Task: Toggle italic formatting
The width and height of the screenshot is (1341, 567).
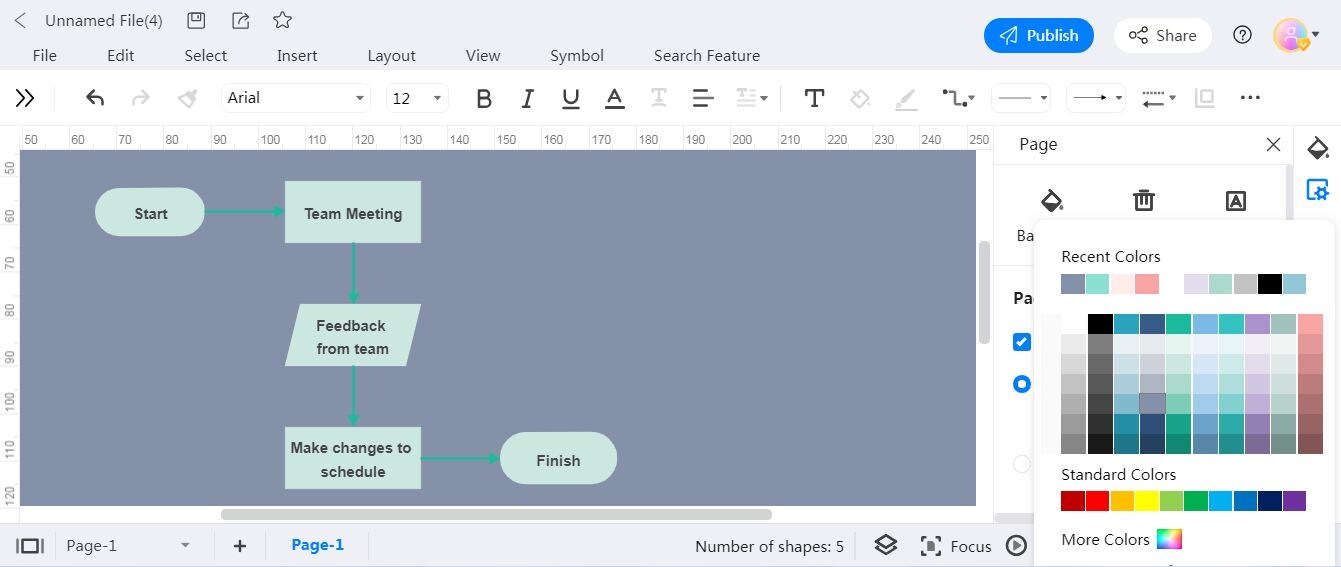Action: click(x=528, y=98)
